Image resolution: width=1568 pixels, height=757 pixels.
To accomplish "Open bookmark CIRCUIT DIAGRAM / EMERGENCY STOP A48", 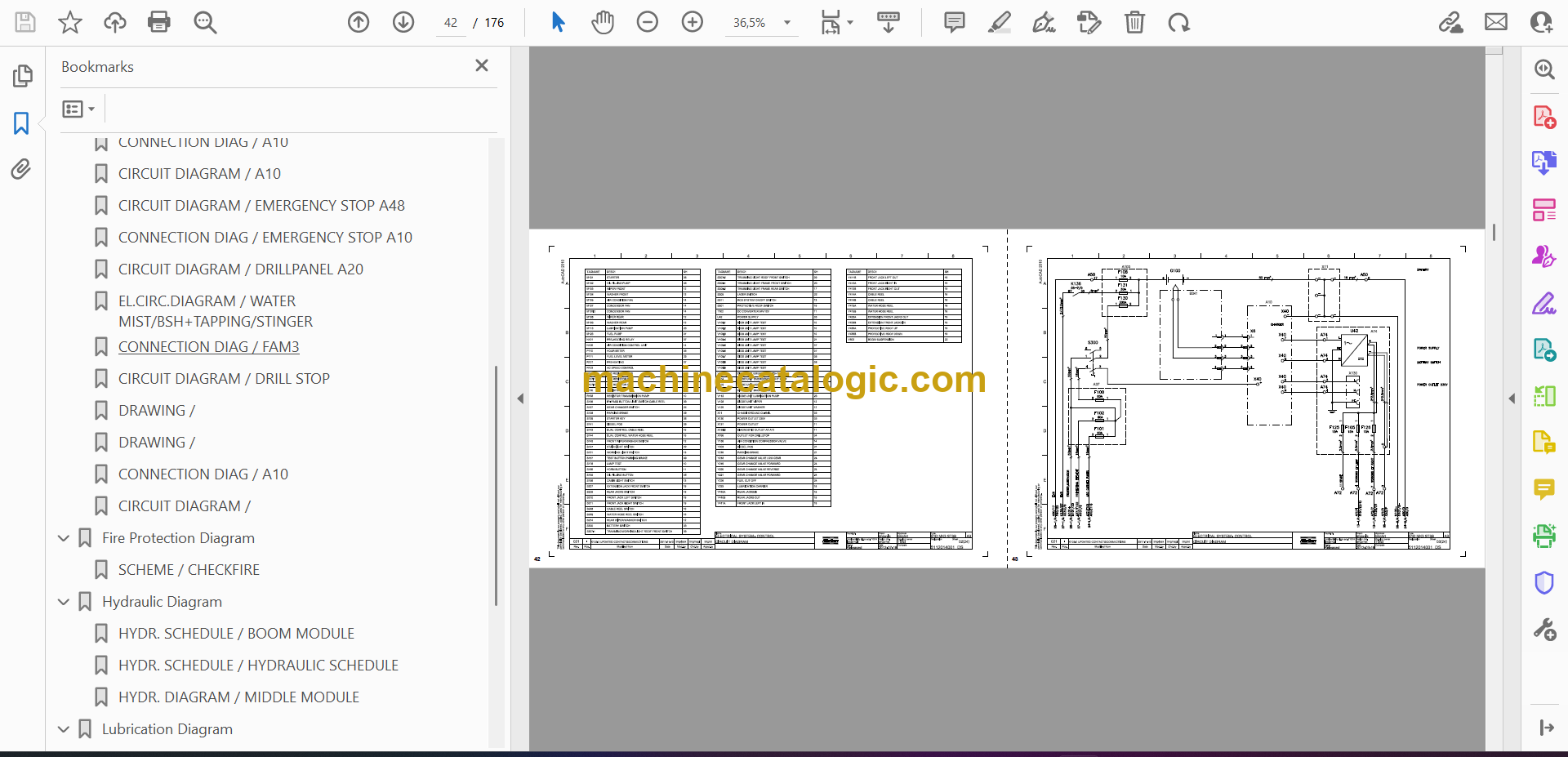I will pyautogui.click(x=261, y=205).
